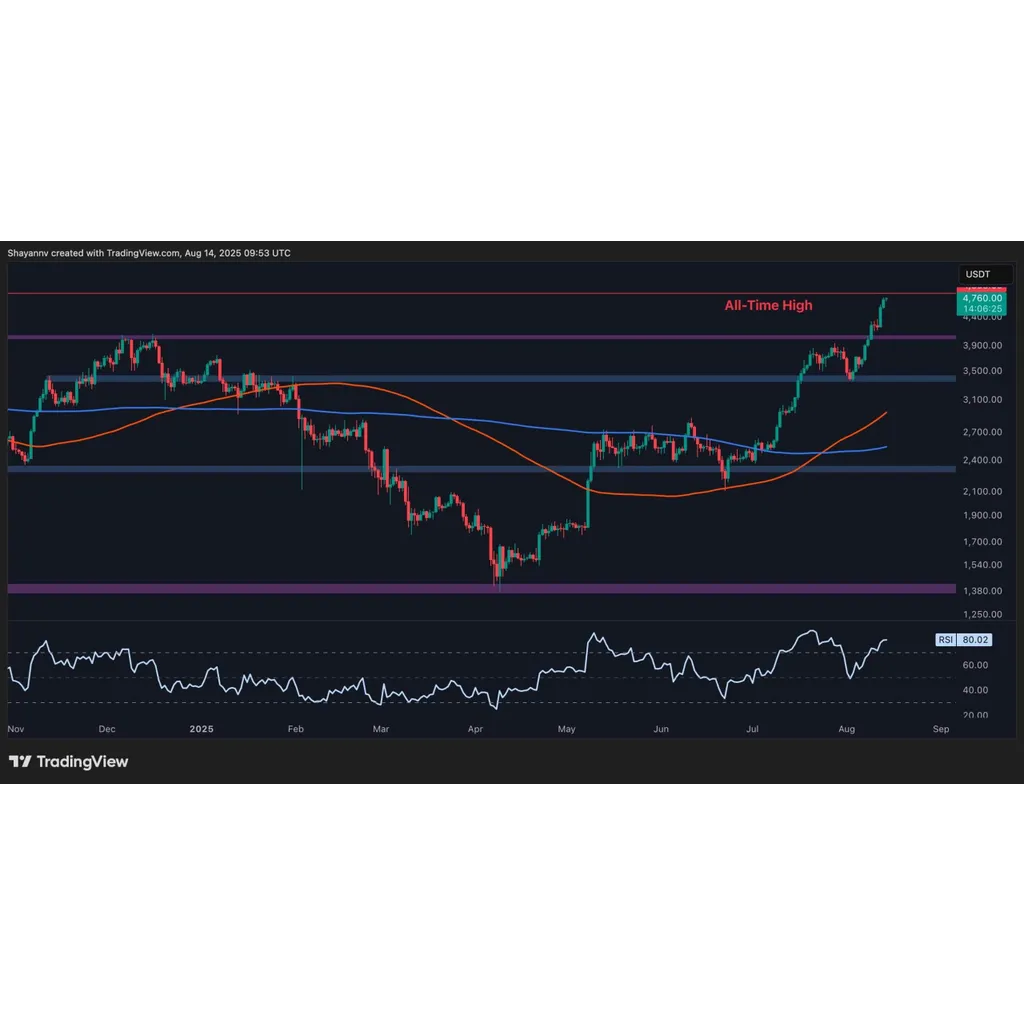Click the 3,900.00 price axis label
The image size is (1024, 1024).
tap(982, 345)
